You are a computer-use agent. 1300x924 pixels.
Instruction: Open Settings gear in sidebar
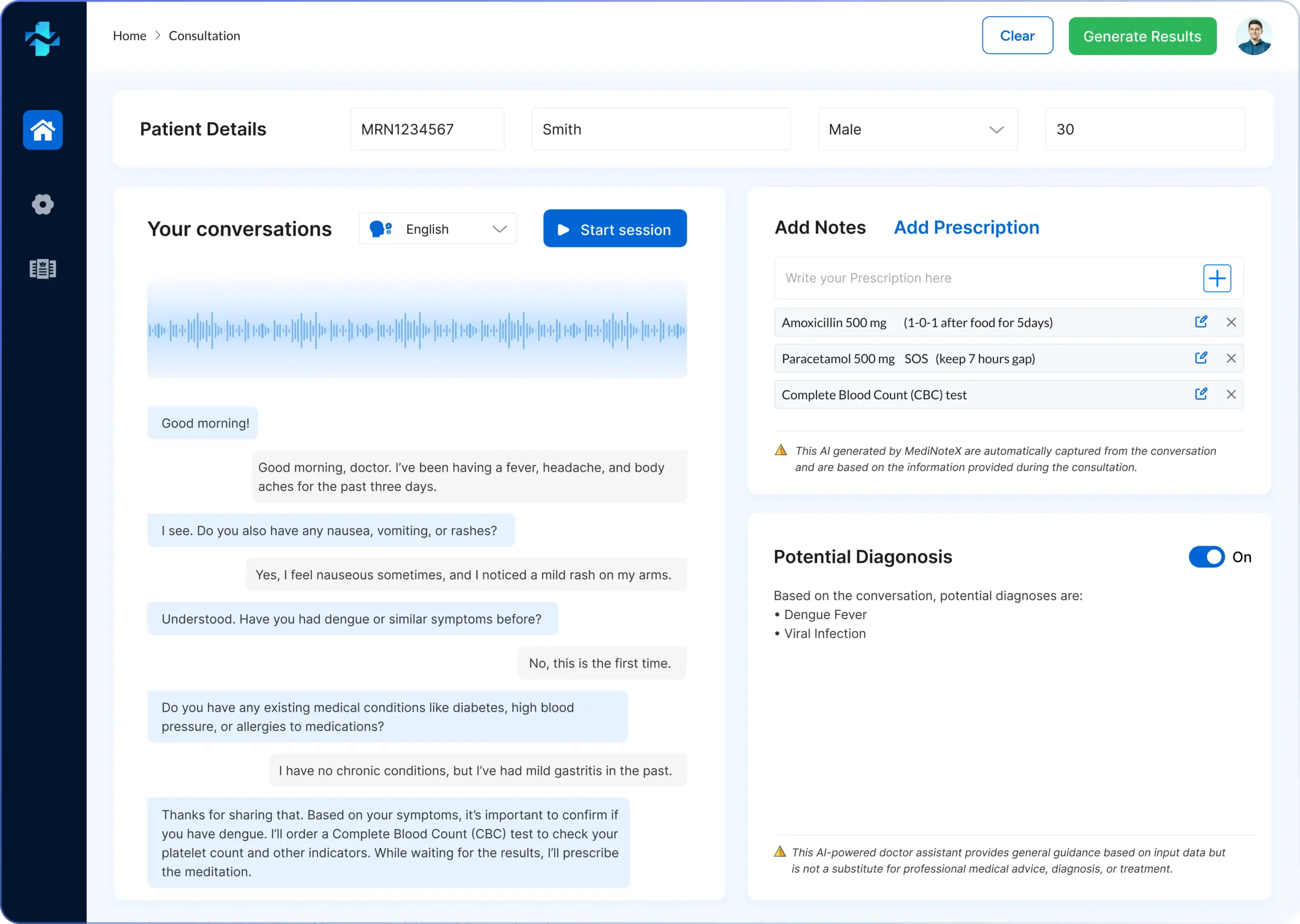pos(43,204)
